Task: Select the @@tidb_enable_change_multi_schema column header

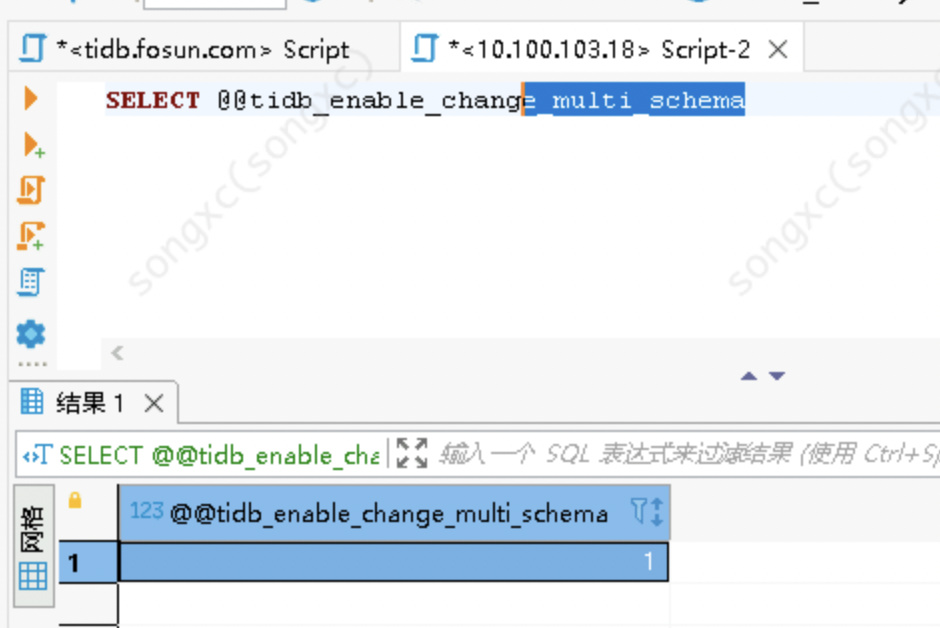Action: 394,513
